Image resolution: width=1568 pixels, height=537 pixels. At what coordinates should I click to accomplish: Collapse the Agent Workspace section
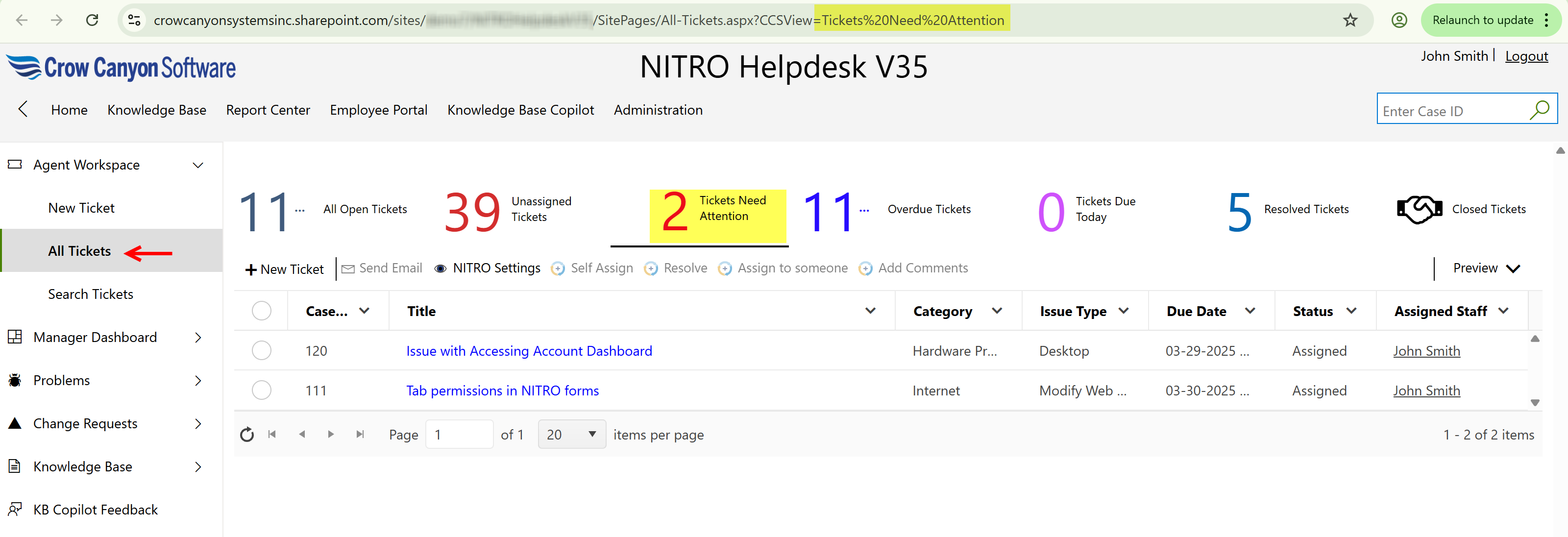click(198, 165)
